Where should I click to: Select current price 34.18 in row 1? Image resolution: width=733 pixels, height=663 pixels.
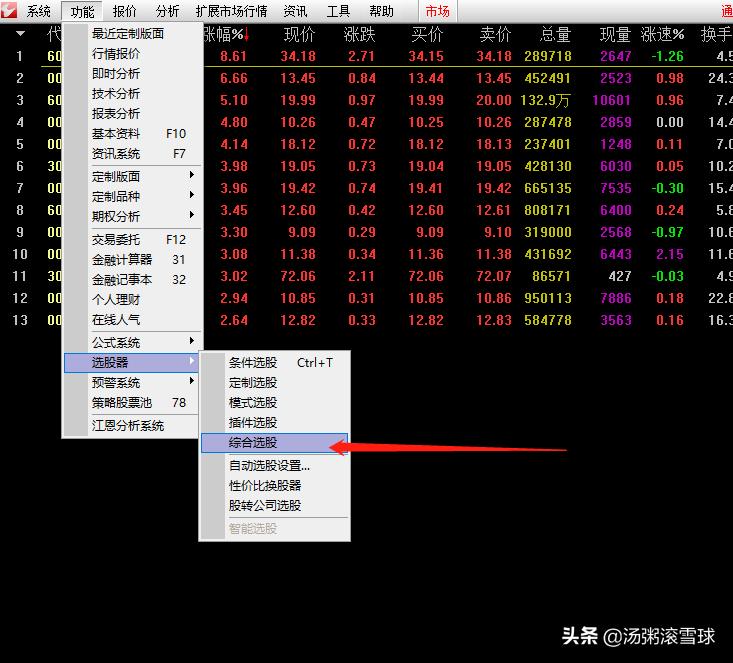pyautogui.click(x=298, y=56)
